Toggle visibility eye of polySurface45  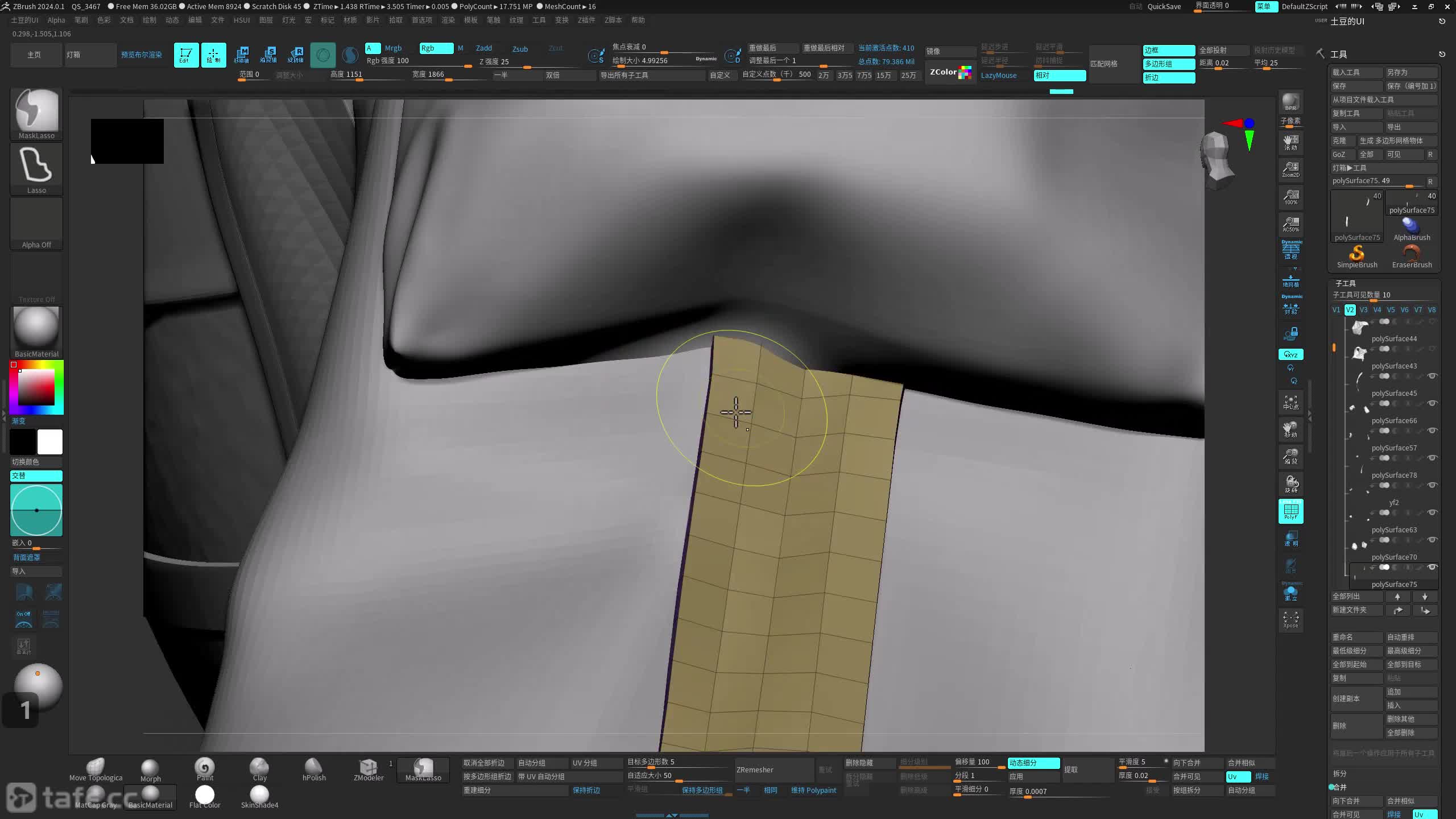click(x=1432, y=376)
